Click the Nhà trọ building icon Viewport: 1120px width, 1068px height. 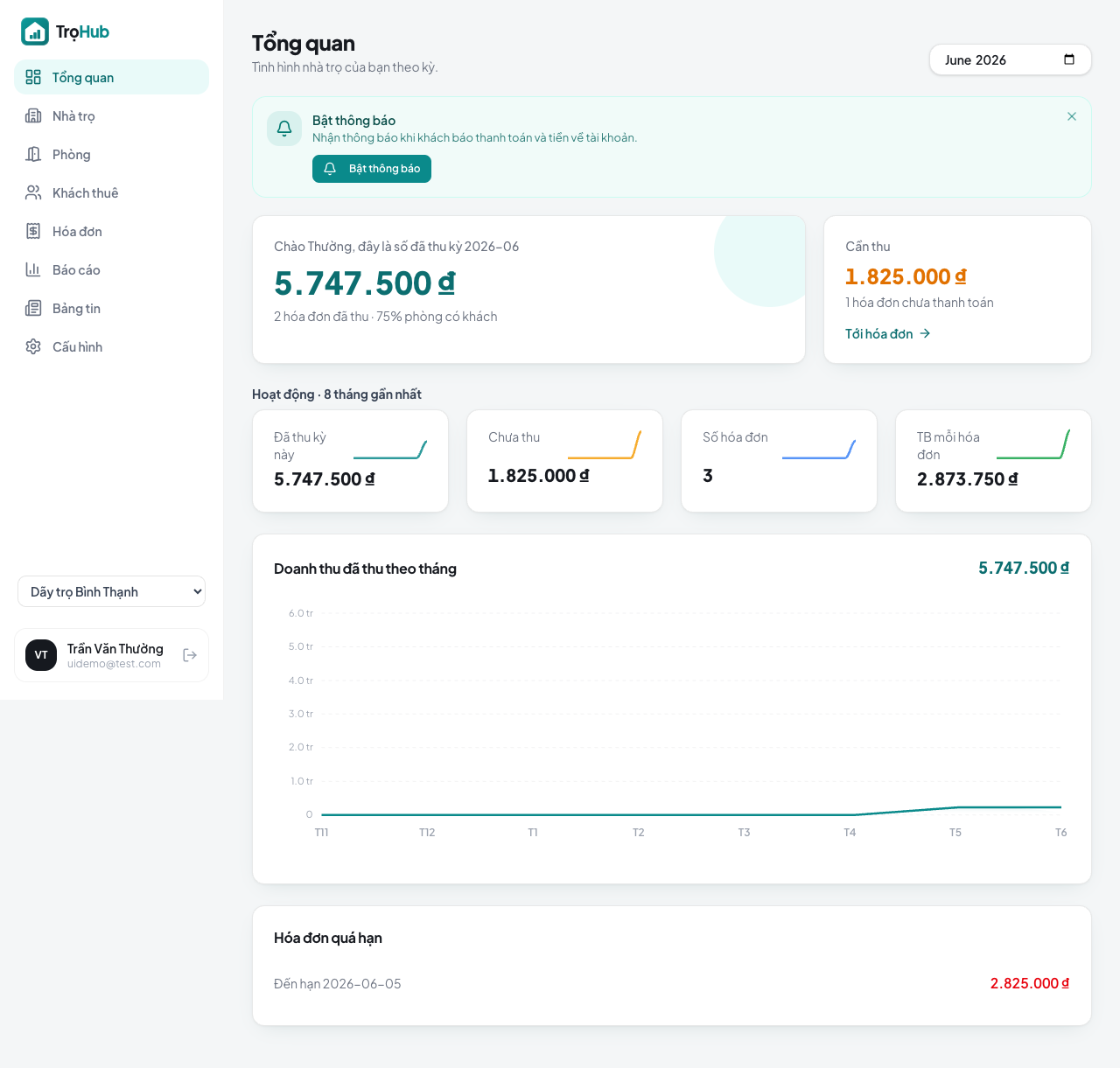(33, 115)
